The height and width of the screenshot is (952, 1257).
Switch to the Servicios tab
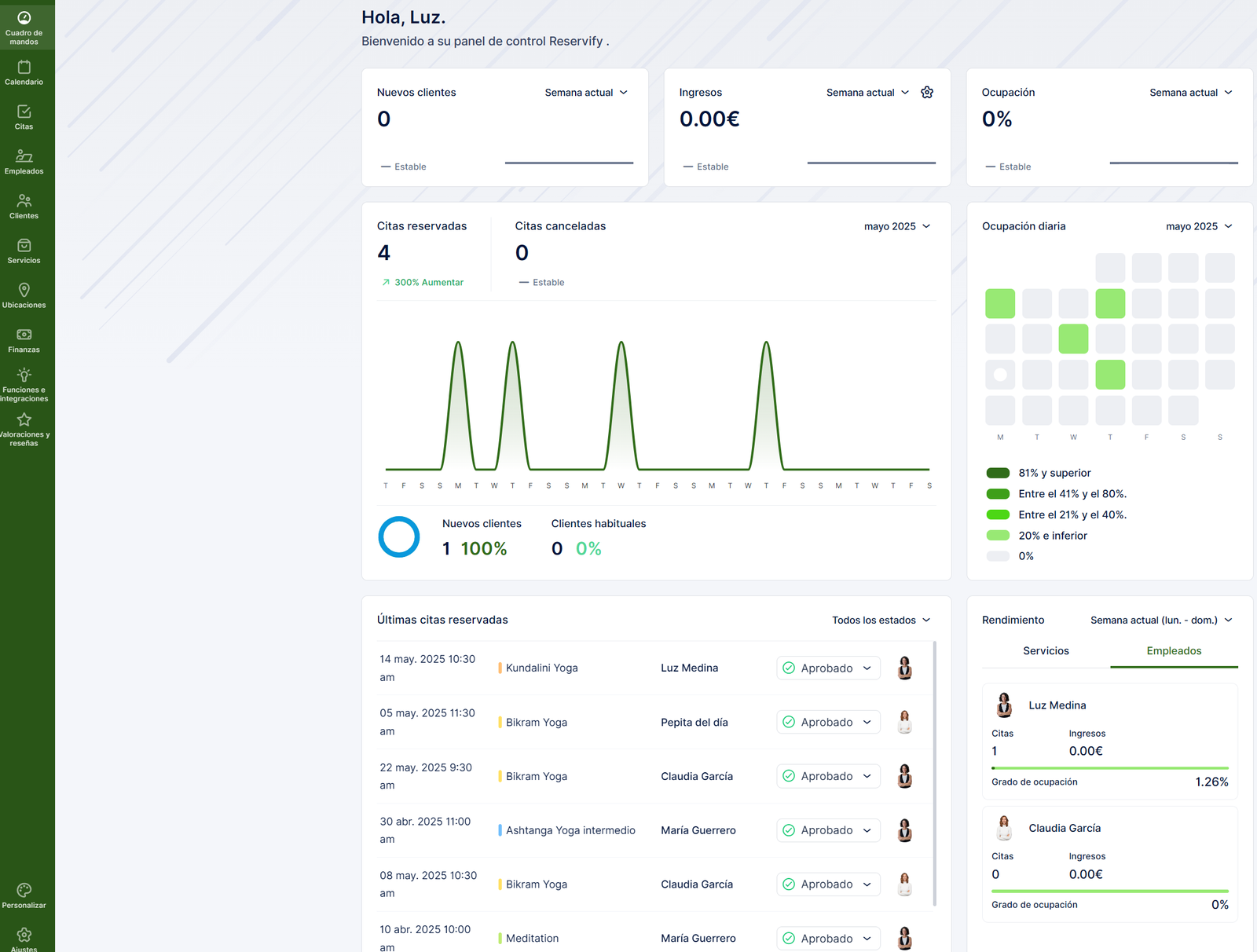1046,651
